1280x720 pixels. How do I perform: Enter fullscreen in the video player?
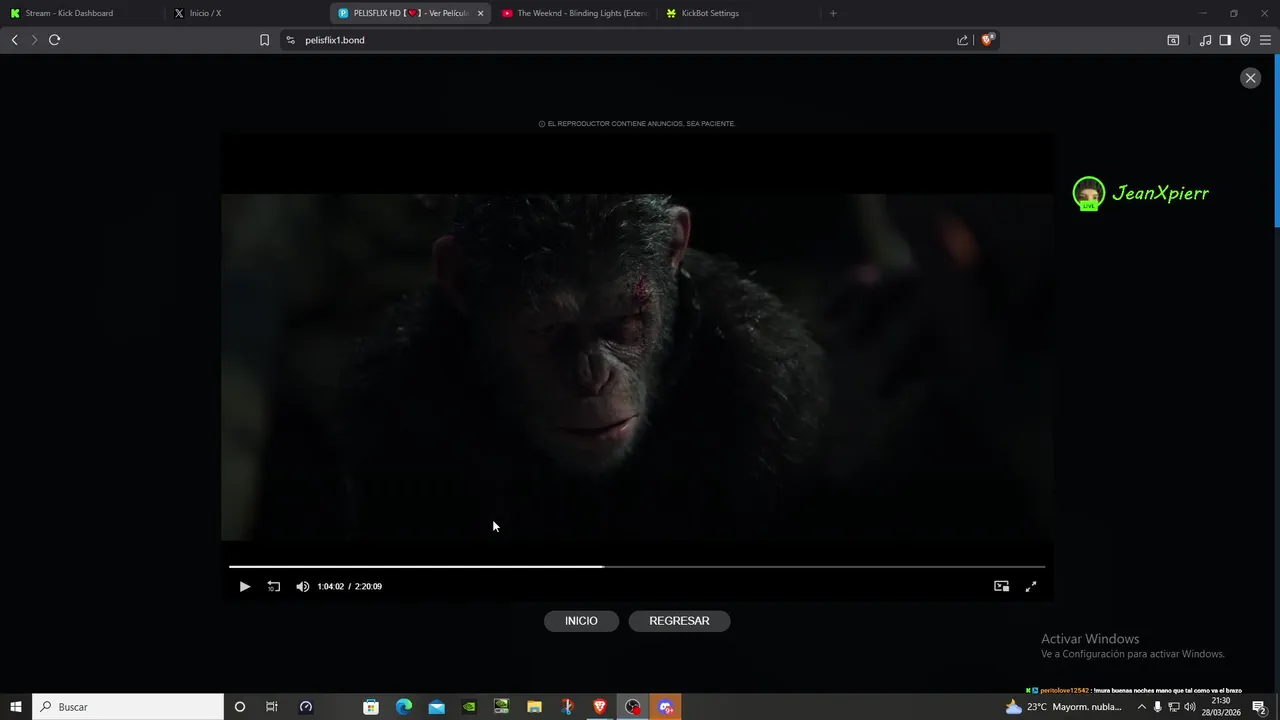tap(1031, 587)
